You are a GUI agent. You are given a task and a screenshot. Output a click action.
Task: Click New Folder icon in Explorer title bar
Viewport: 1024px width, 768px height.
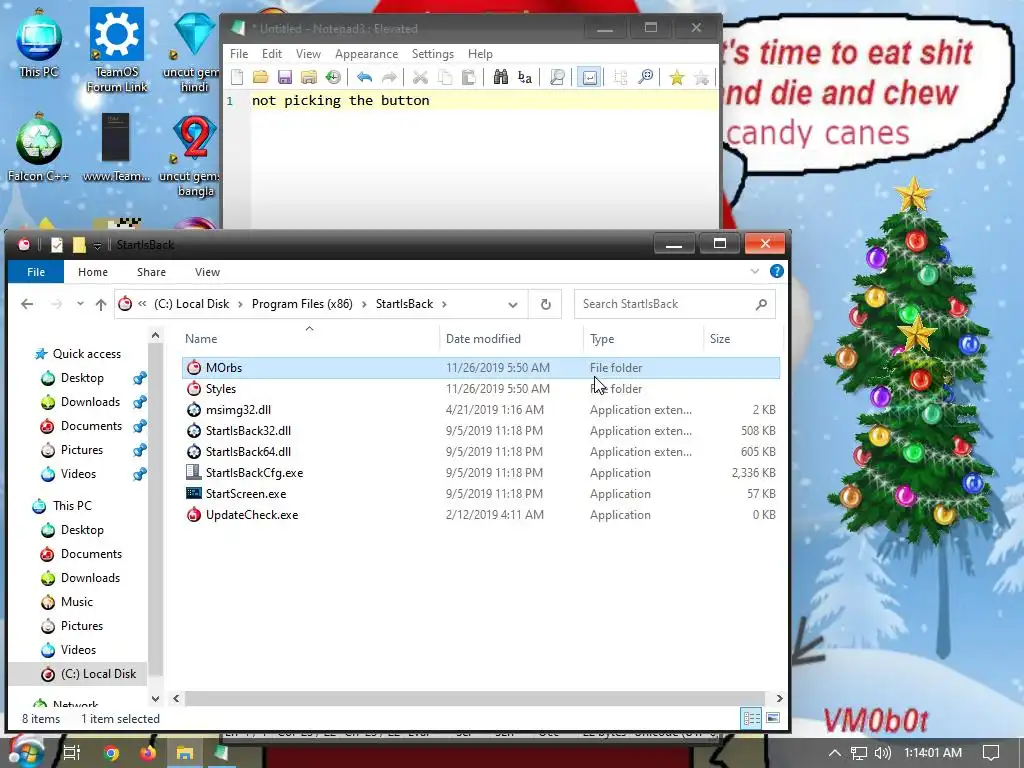[x=79, y=245]
